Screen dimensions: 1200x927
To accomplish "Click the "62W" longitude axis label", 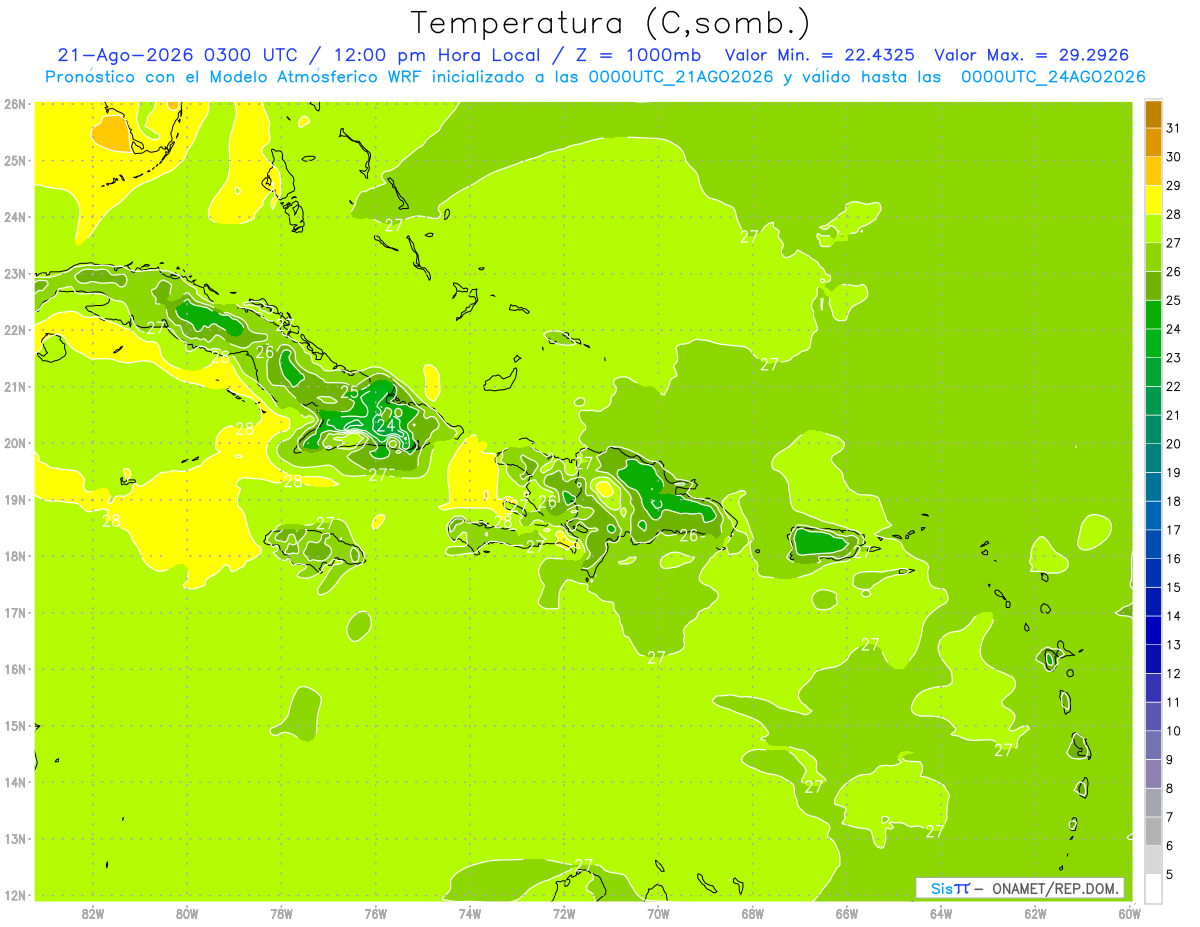I will 1035,912.
